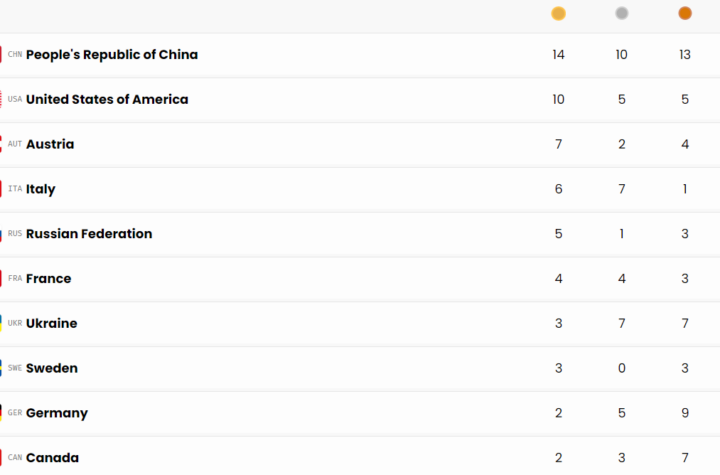Screen dimensions: 720x475
Task: Click the Canada flag icon
Action: [x=2, y=458]
